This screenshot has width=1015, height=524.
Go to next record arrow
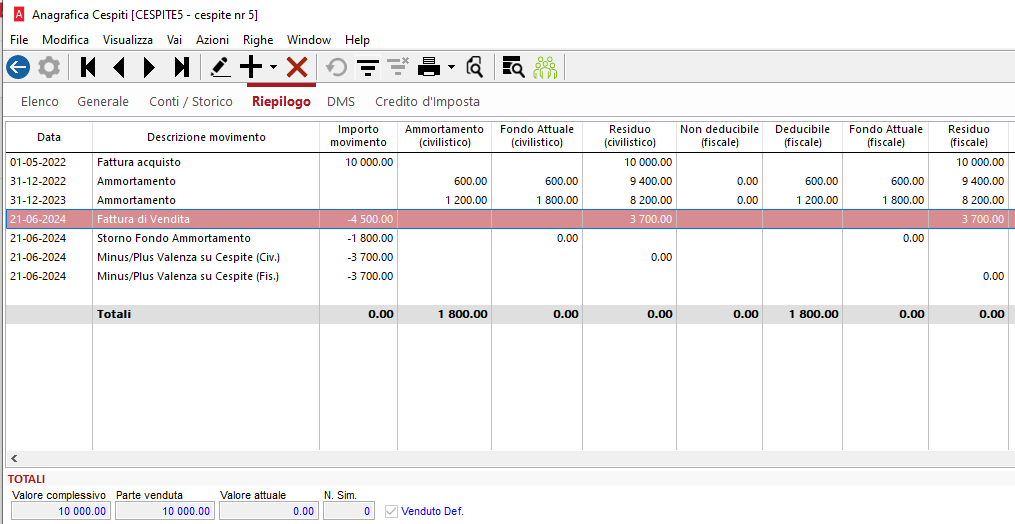[x=150, y=67]
